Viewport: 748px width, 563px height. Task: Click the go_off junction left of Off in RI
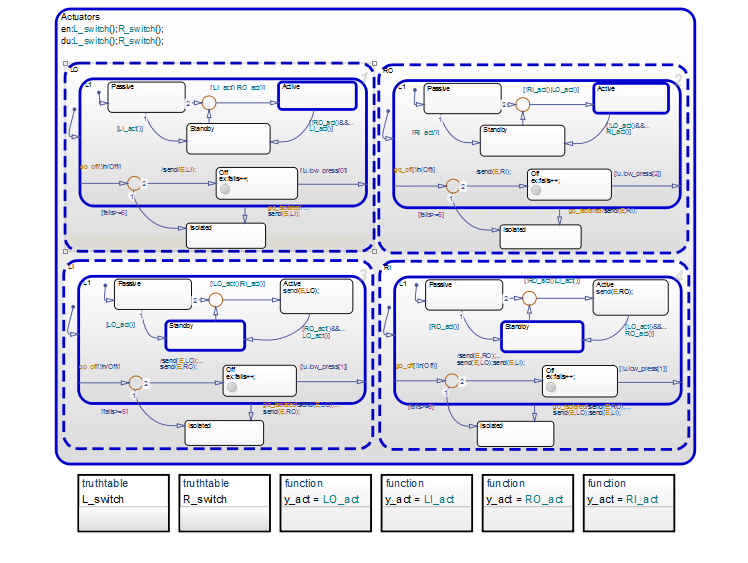[452, 380]
